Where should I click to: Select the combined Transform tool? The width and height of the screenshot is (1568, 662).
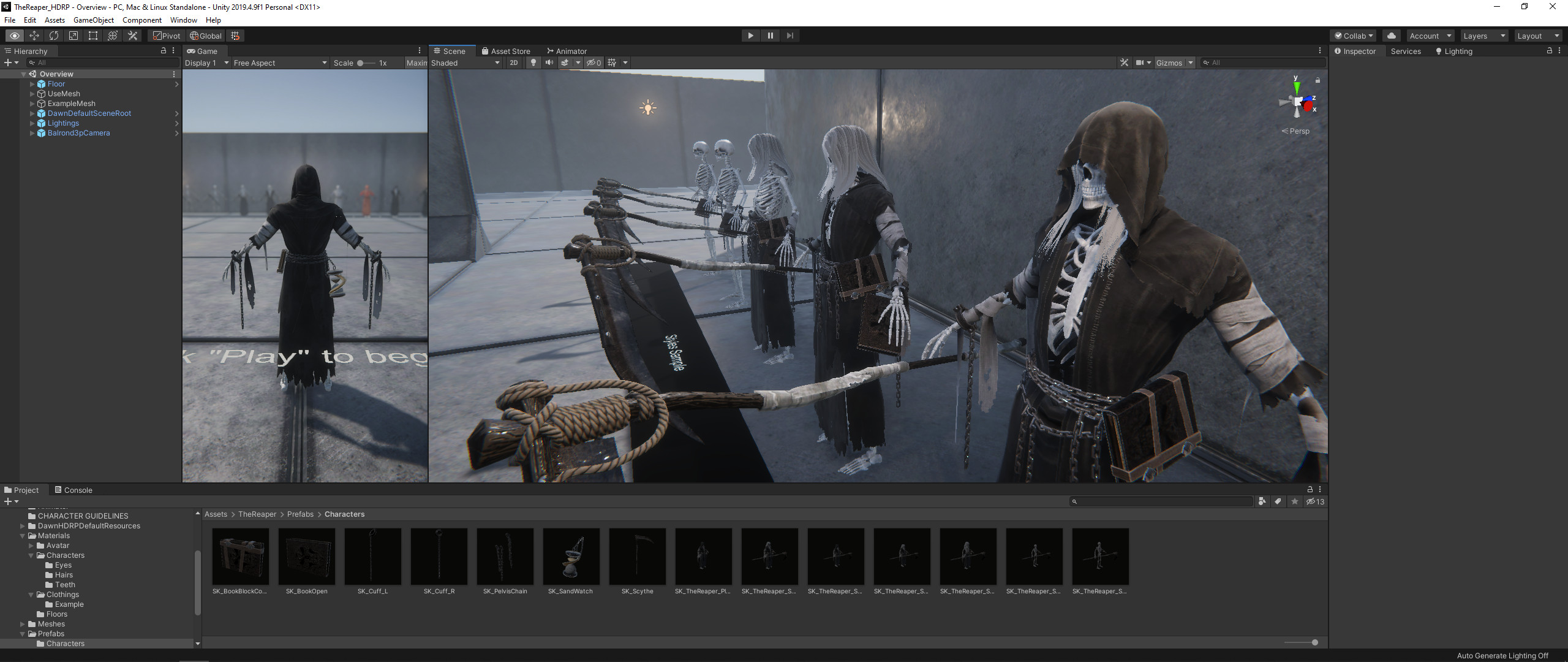pos(113,36)
